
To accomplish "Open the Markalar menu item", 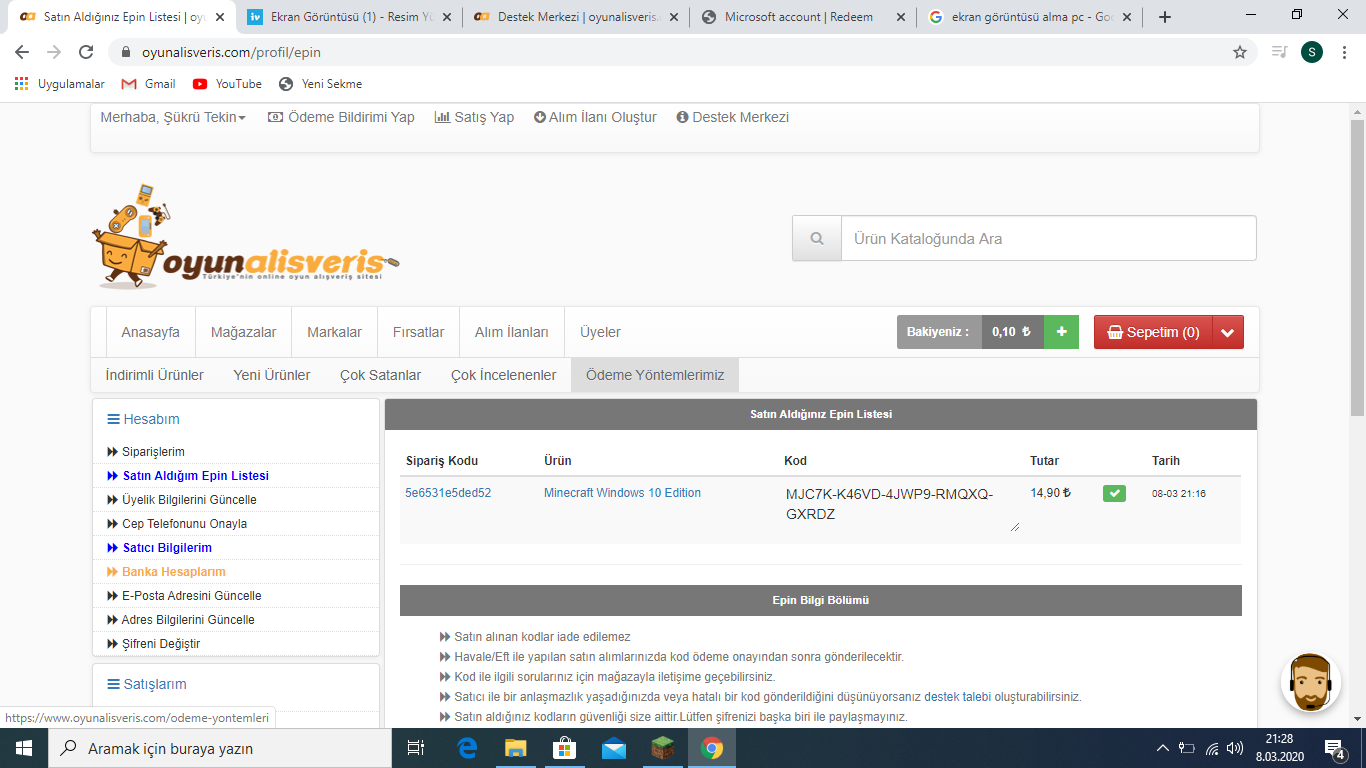I will pyautogui.click(x=334, y=332).
